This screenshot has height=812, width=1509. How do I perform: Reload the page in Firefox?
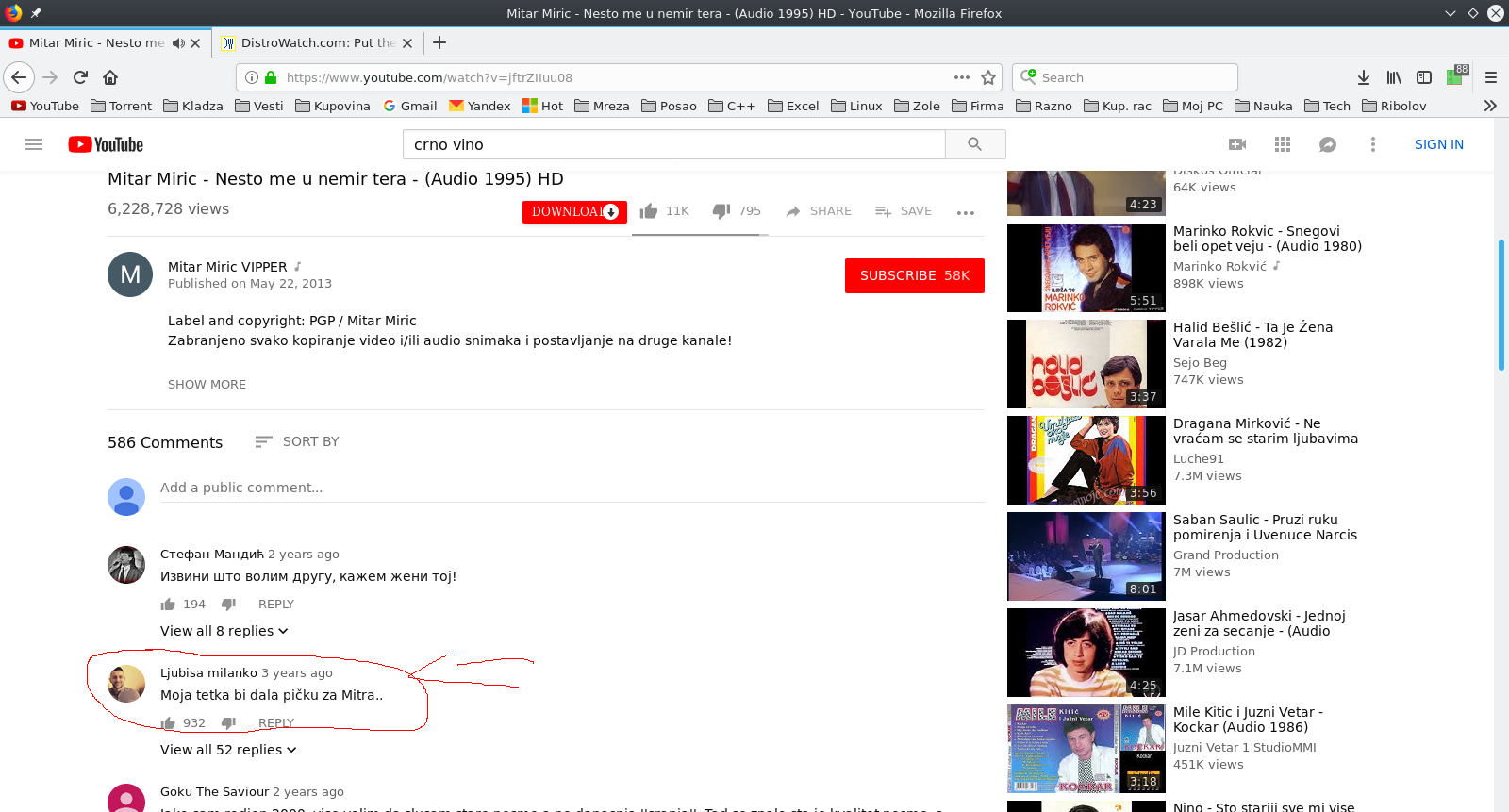click(80, 77)
